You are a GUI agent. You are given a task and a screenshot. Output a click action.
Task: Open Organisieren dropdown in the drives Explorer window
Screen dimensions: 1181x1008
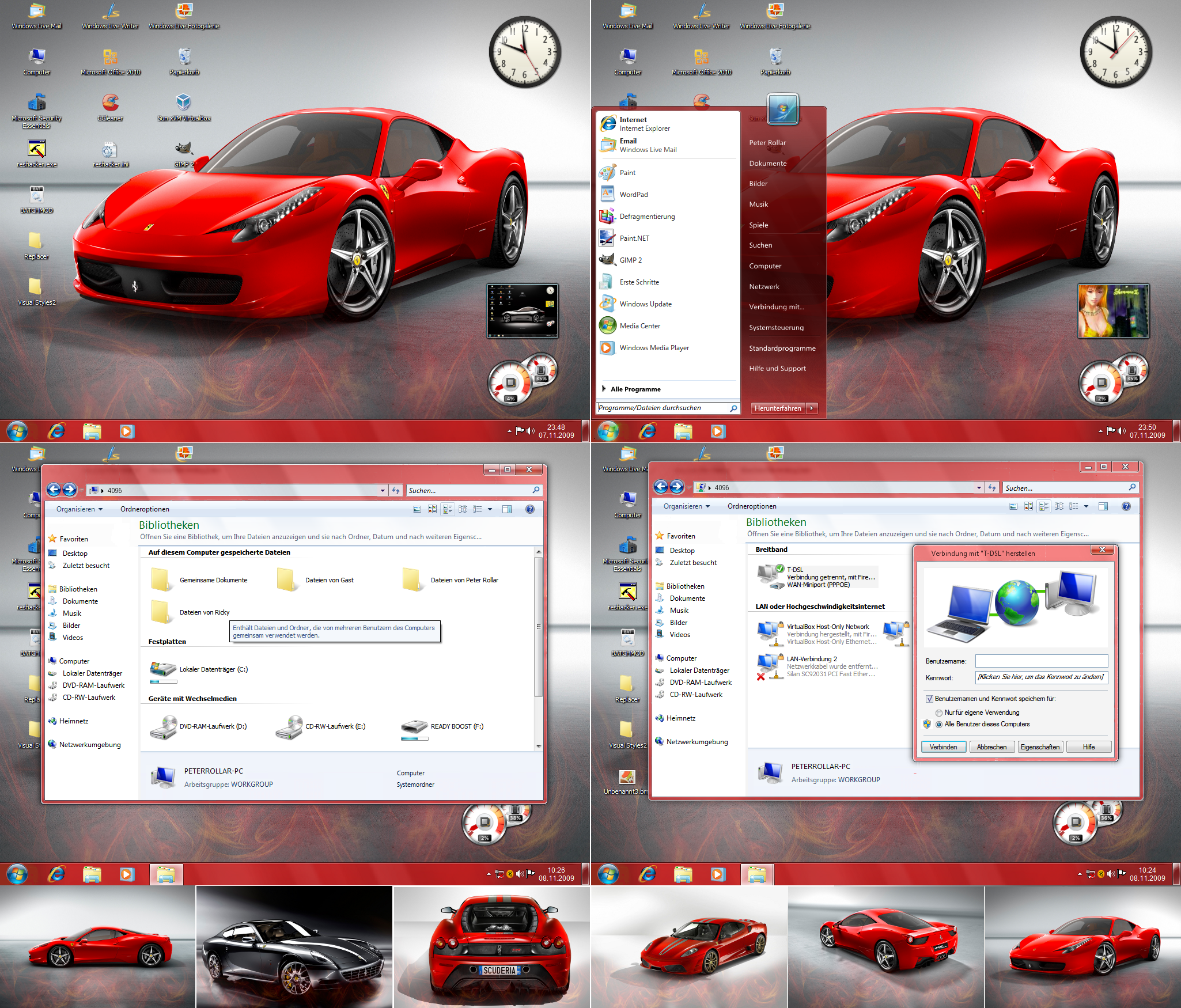click(x=80, y=509)
